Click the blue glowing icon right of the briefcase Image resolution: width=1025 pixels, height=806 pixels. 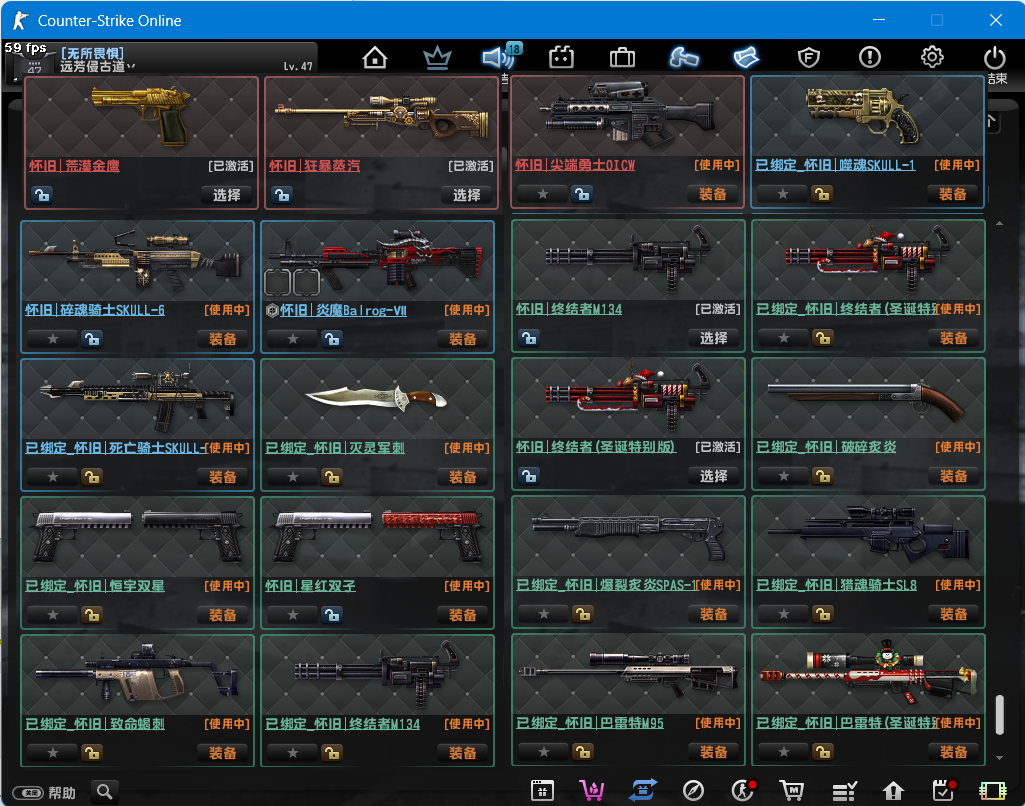pos(684,58)
